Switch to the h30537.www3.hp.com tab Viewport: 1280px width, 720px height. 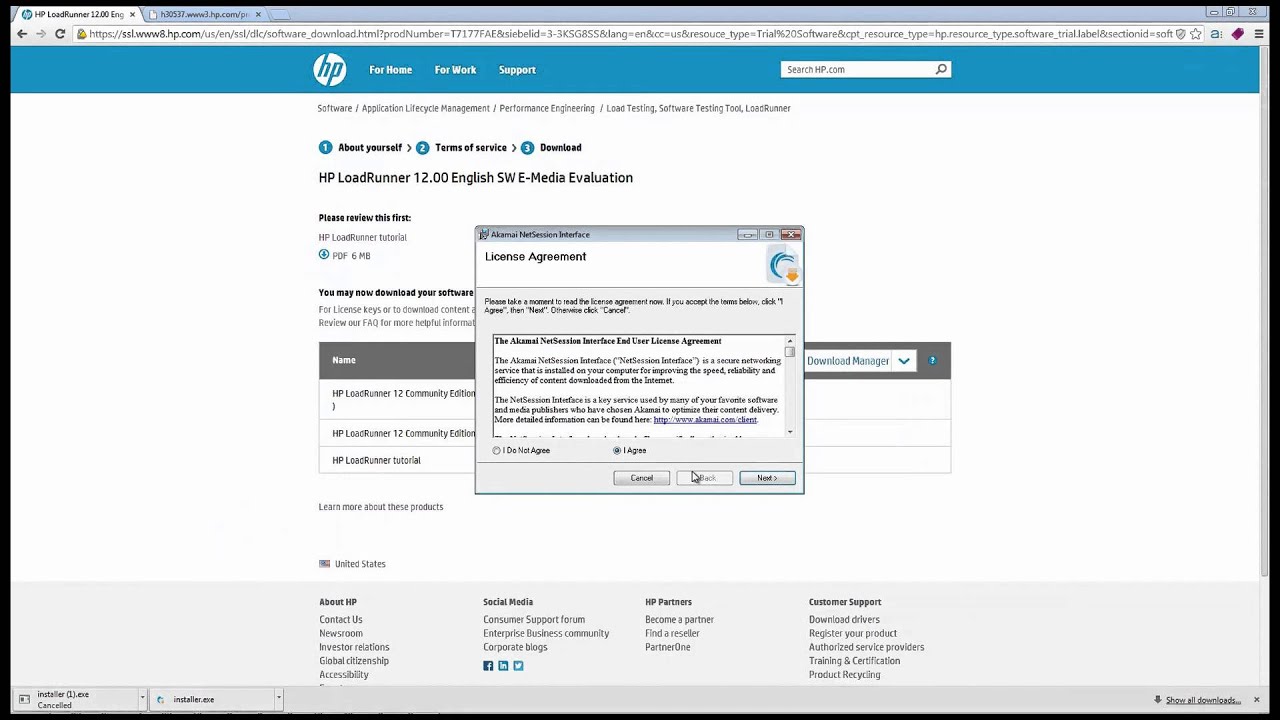(x=203, y=14)
